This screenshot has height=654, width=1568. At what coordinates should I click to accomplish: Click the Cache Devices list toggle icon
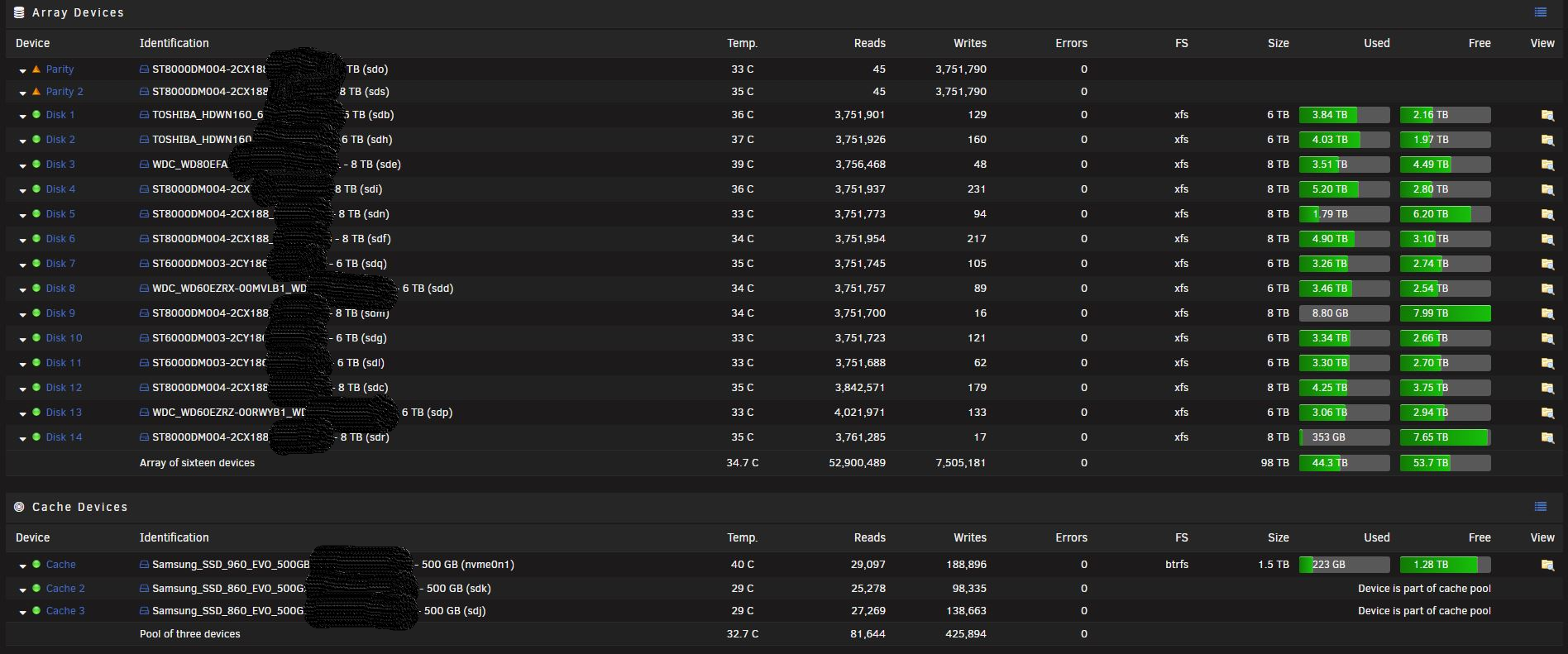[x=1540, y=507]
